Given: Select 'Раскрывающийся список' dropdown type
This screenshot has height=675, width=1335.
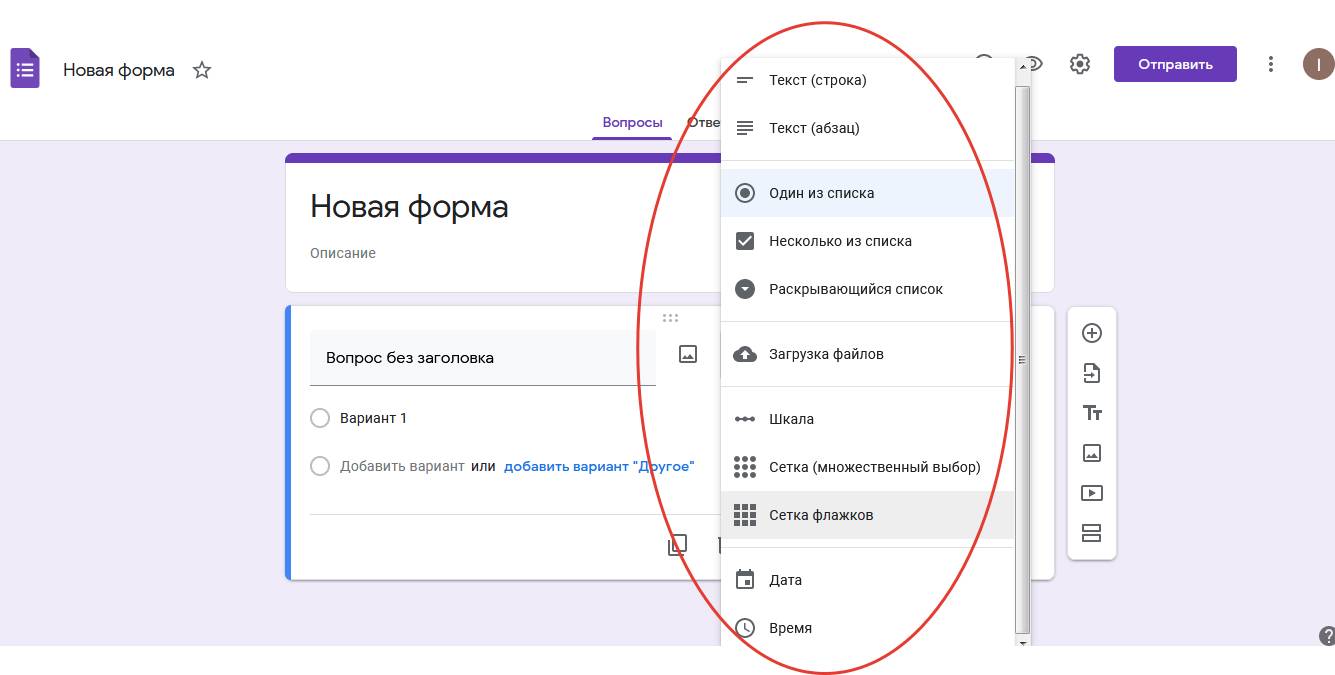Looking at the screenshot, I should coord(855,289).
